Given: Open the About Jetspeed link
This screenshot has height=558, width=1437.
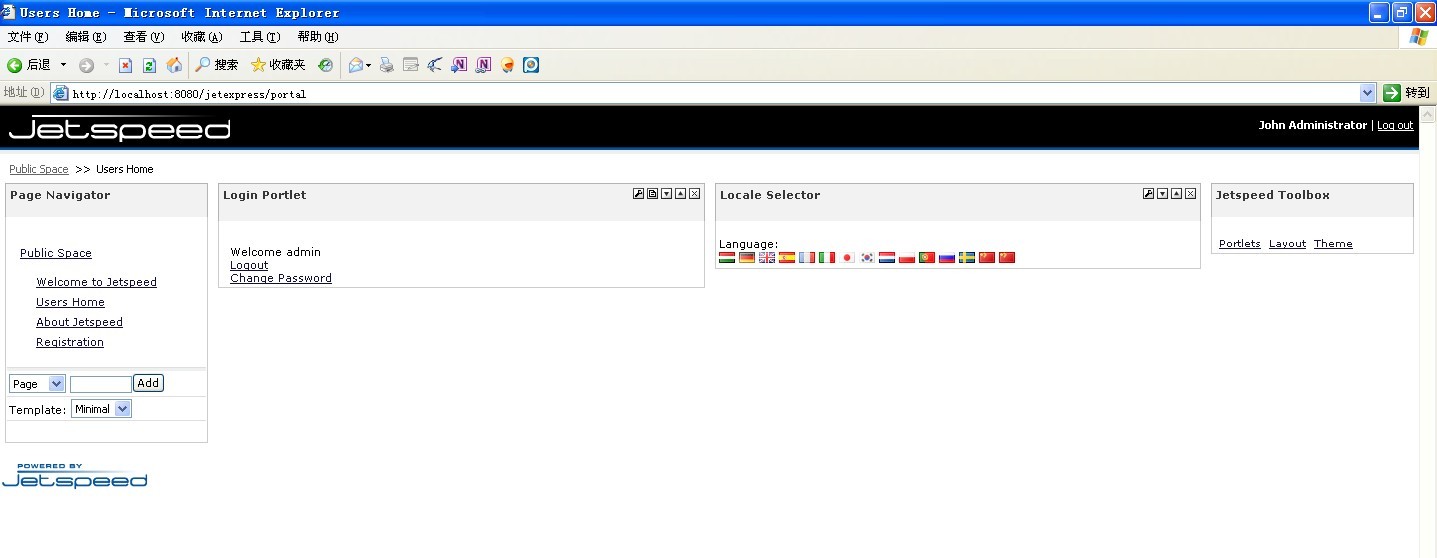Looking at the screenshot, I should click(x=80, y=322).
